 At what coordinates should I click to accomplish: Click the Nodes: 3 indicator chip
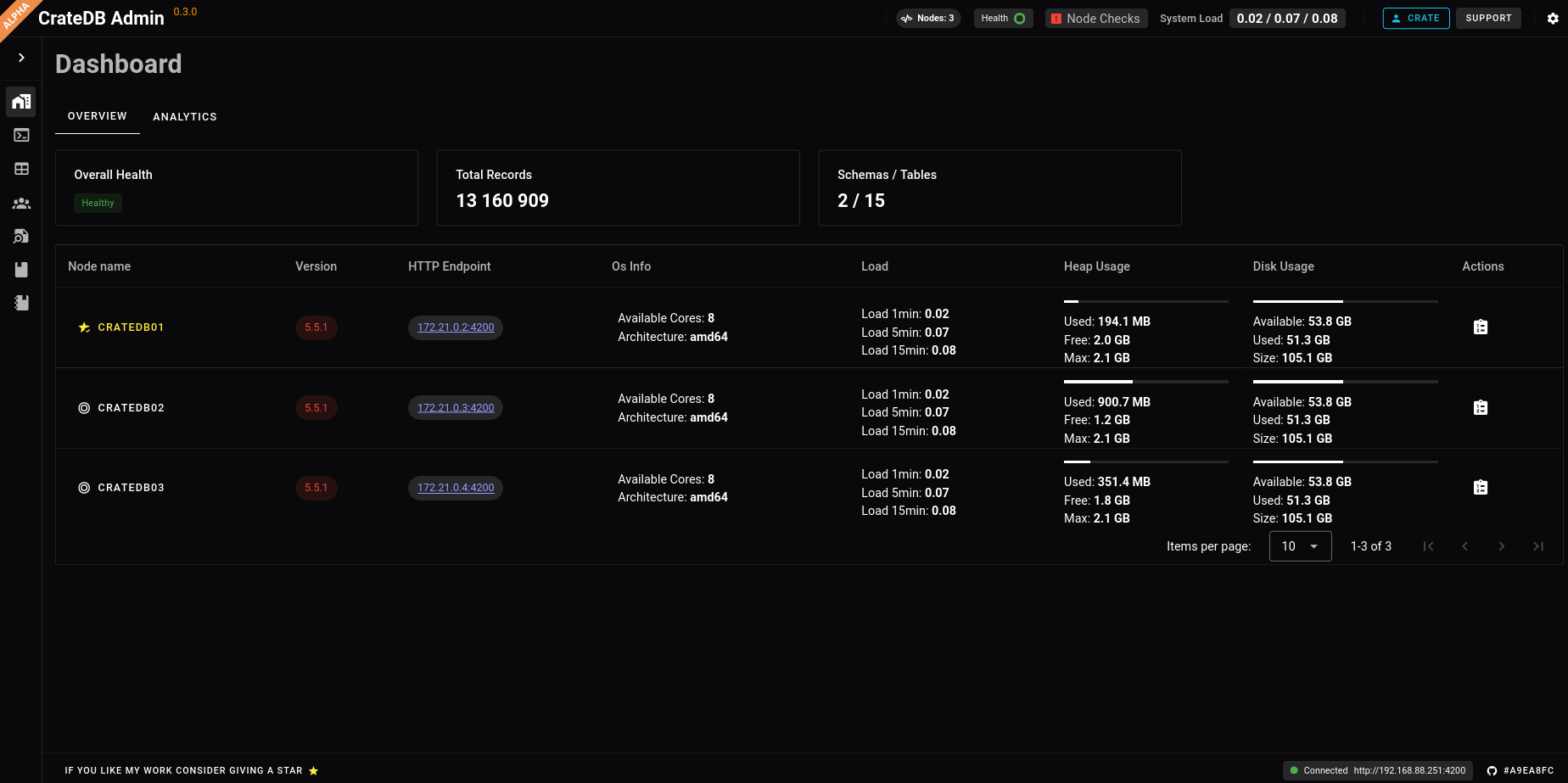tap(928, 18)
